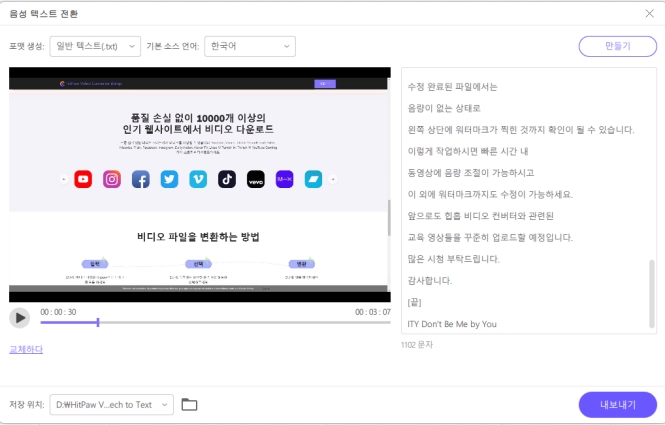Click the current time 00:00:30 label
Screen dimensions: 665x425
[58, 312]
